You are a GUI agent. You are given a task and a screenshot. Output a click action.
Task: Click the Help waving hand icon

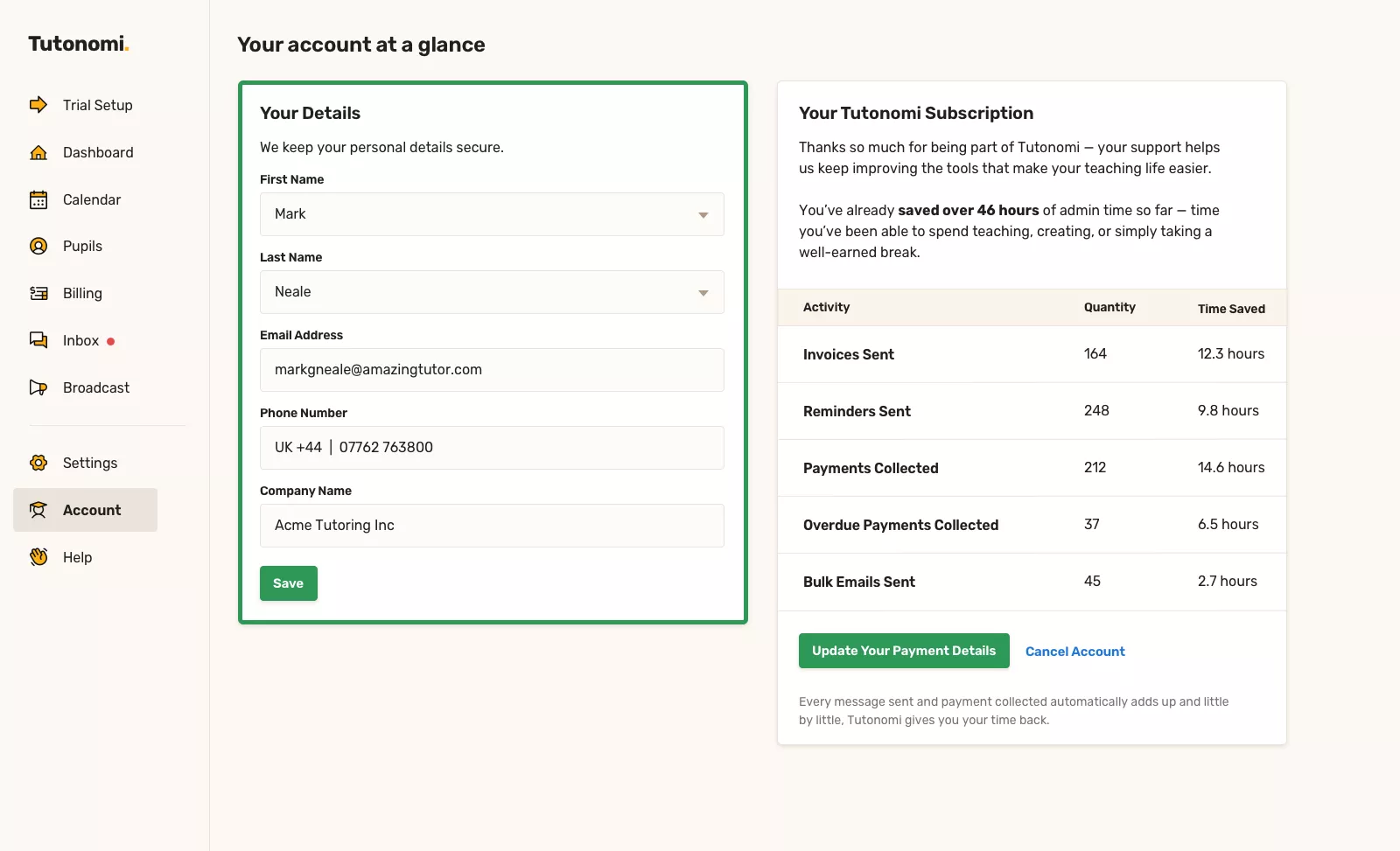pyautogui.click(x=38, y=557)
